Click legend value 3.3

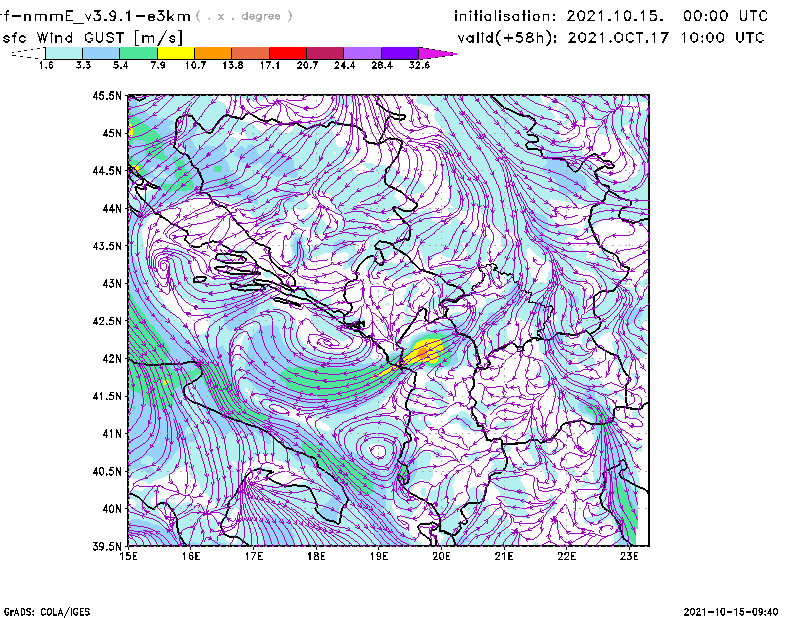pos(83,65)
